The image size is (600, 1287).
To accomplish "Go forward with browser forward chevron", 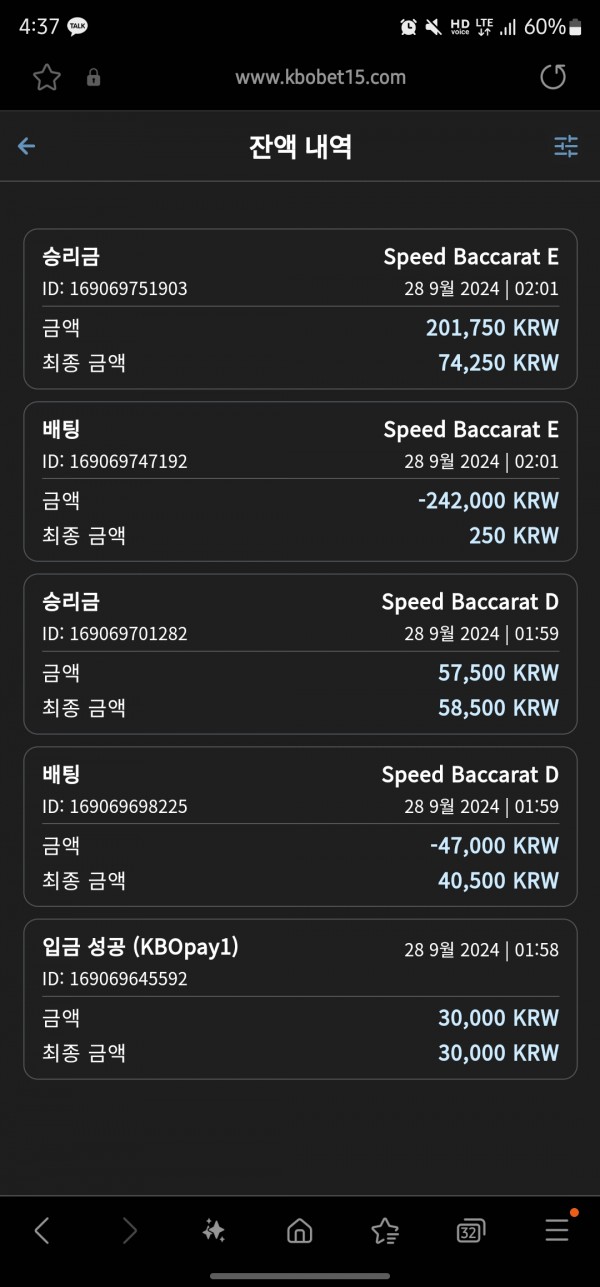I will pyautogui.click(x=129, y=1230).
